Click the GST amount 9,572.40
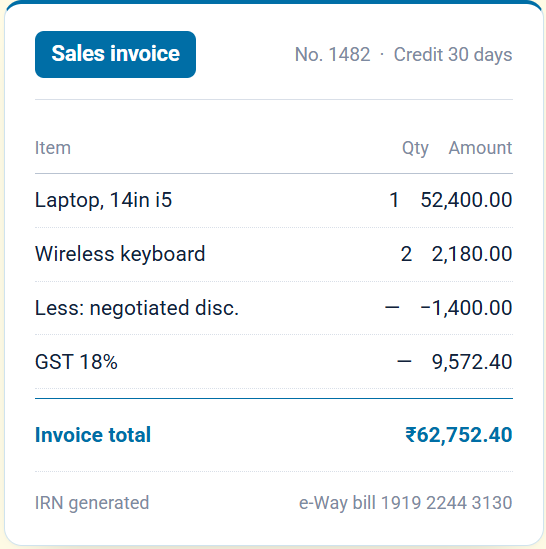This screenshot has height=549, width=546. [x=472, y=362]
